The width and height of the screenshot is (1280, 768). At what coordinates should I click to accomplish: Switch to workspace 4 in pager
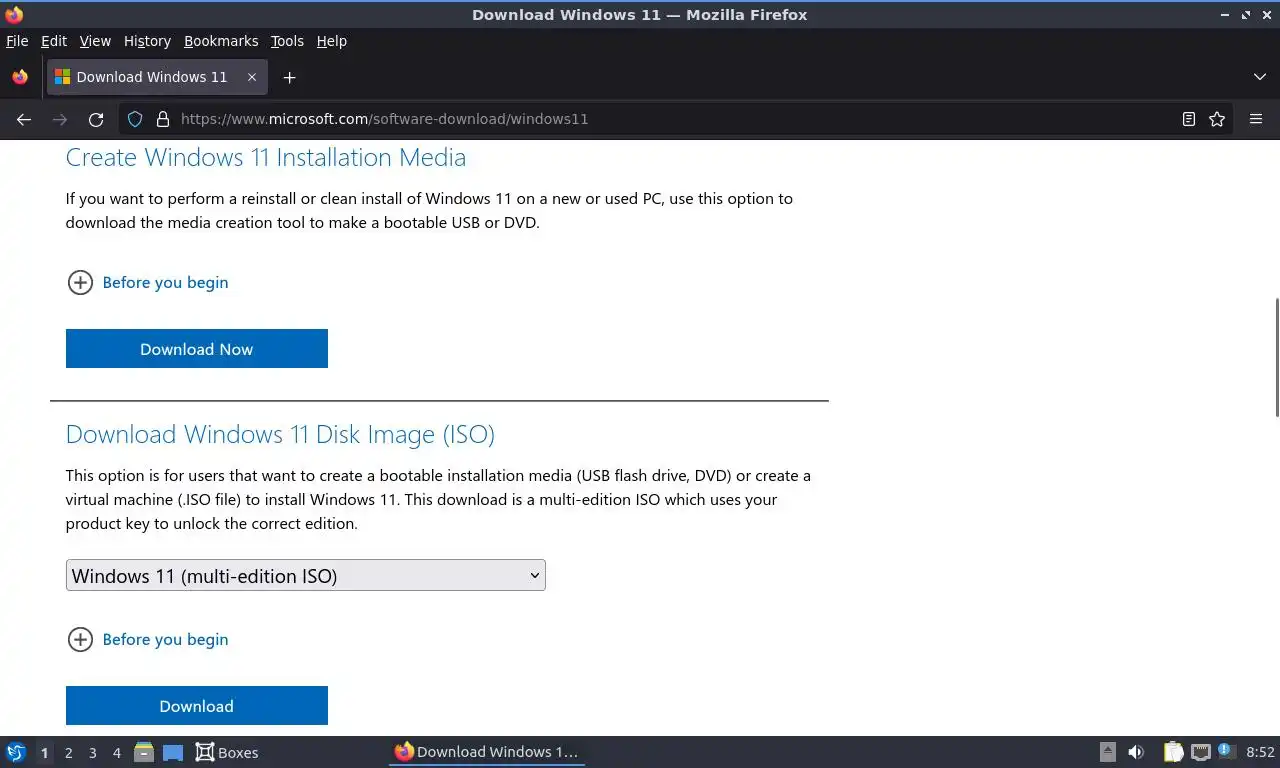coord(116,753)
